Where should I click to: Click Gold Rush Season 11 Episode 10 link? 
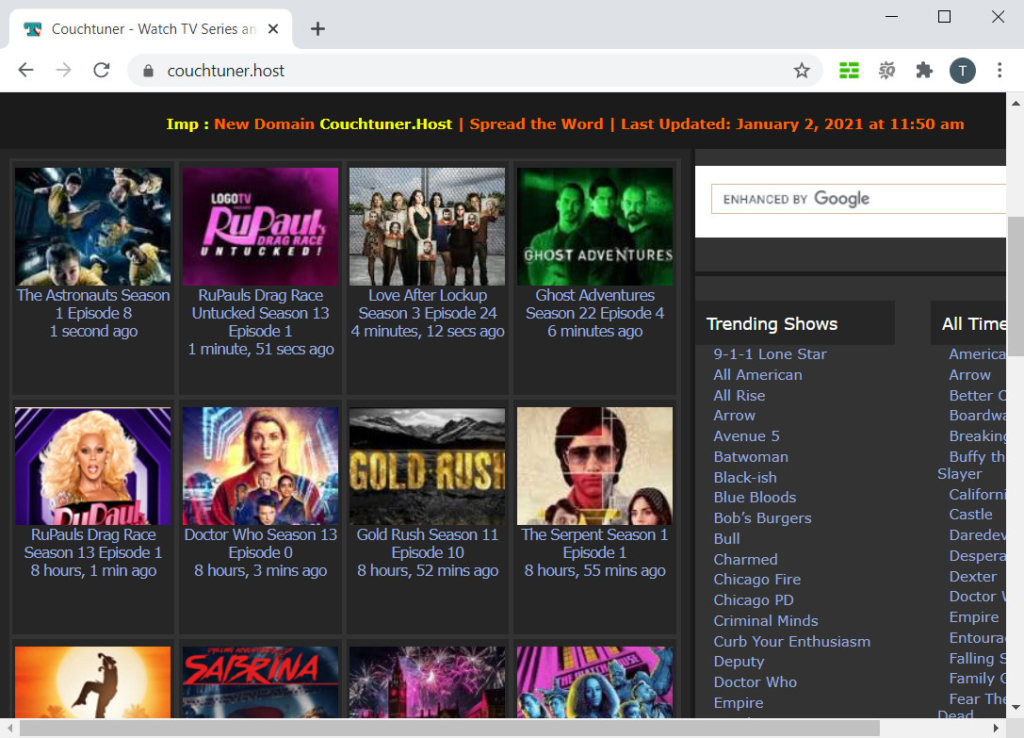click(x=428, y=543)
